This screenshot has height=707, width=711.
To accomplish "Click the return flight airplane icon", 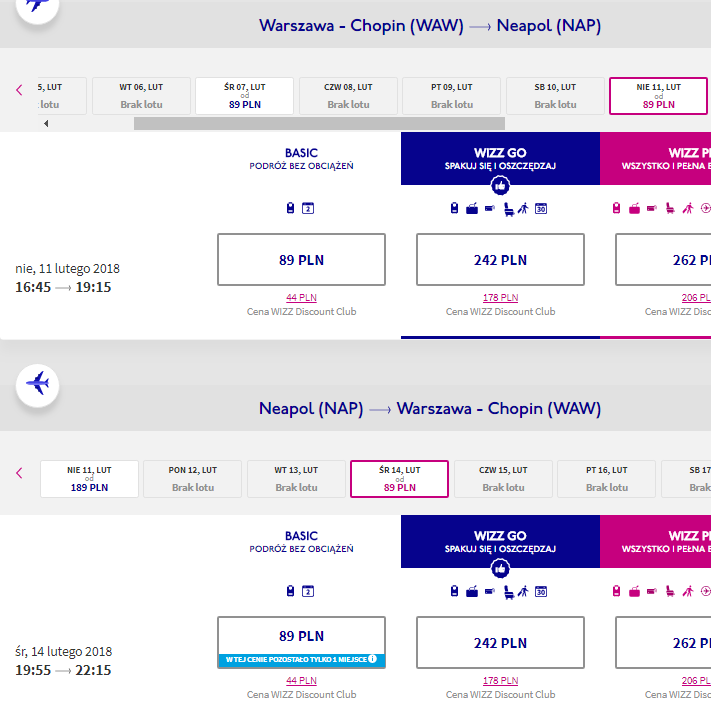I will coord(38,385).
